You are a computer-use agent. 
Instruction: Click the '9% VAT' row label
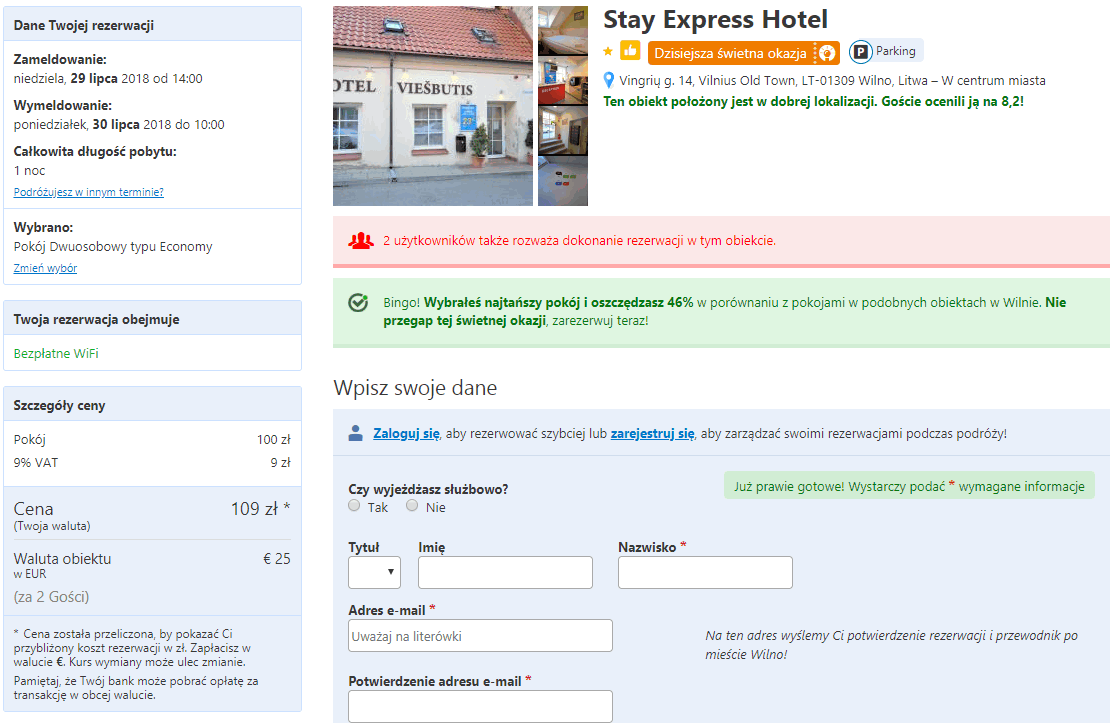coord(36,463)
